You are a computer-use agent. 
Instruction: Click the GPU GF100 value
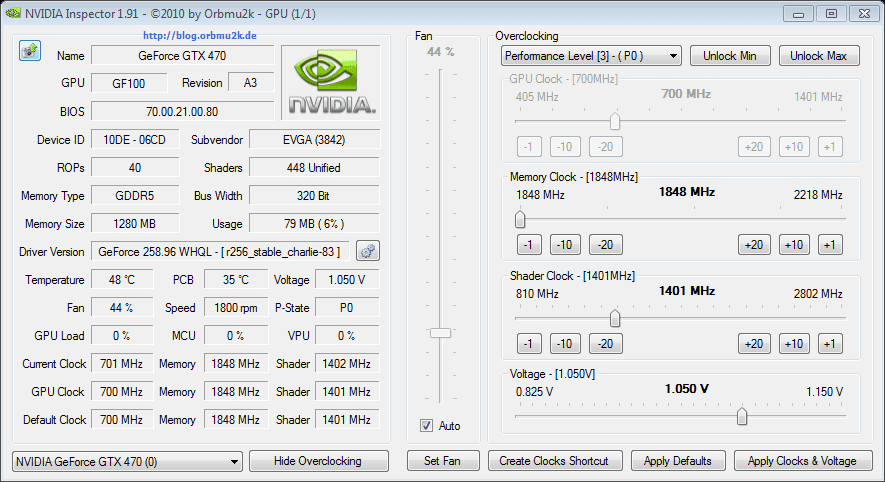click(x=129, y=83)
